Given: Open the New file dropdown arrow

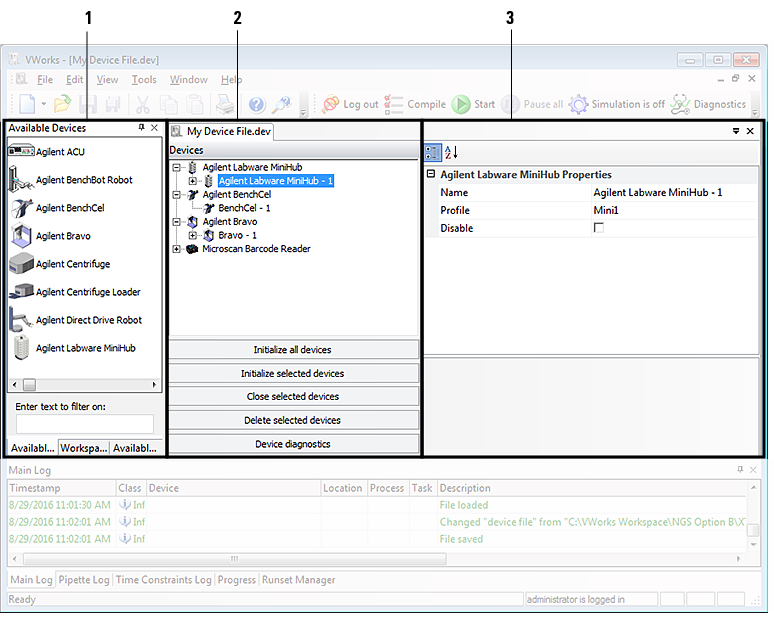Looking at the screenshot, I should click(x=43, y=104).
